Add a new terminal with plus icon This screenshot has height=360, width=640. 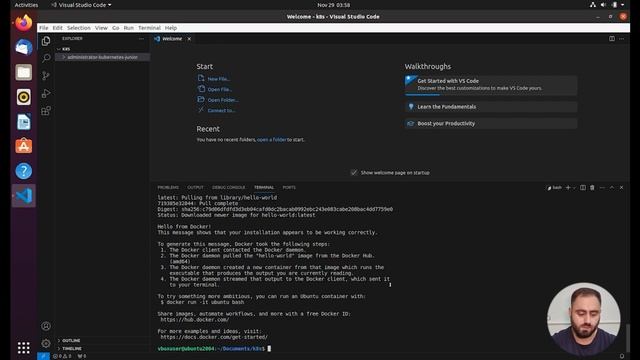pos(568,188)
